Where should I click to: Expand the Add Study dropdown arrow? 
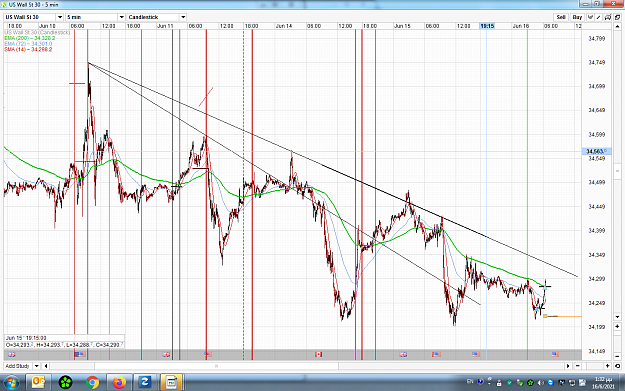[x=36, y=366]
